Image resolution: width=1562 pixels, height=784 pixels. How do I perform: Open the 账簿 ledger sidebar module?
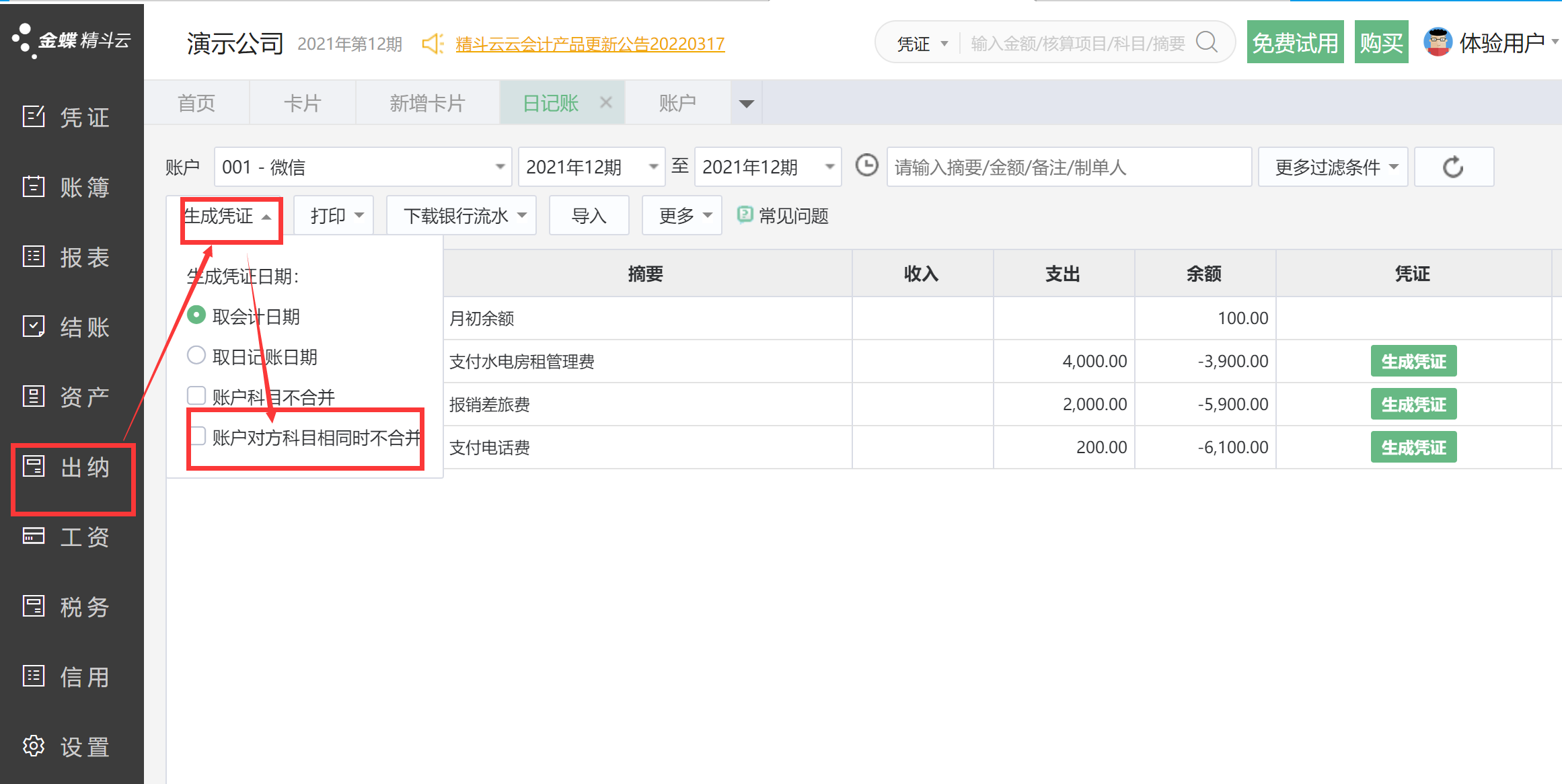coord(67,188)
